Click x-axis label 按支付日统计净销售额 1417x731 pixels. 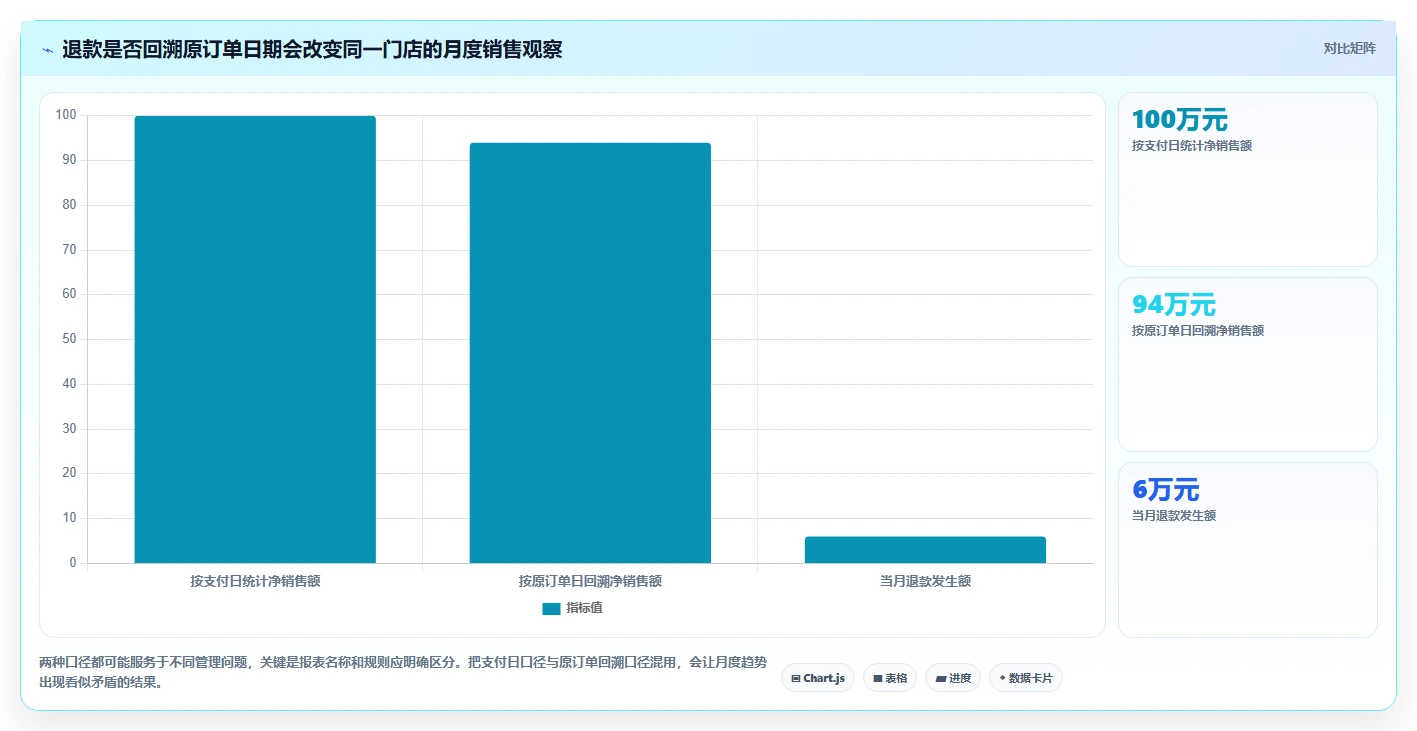[255, 581]
